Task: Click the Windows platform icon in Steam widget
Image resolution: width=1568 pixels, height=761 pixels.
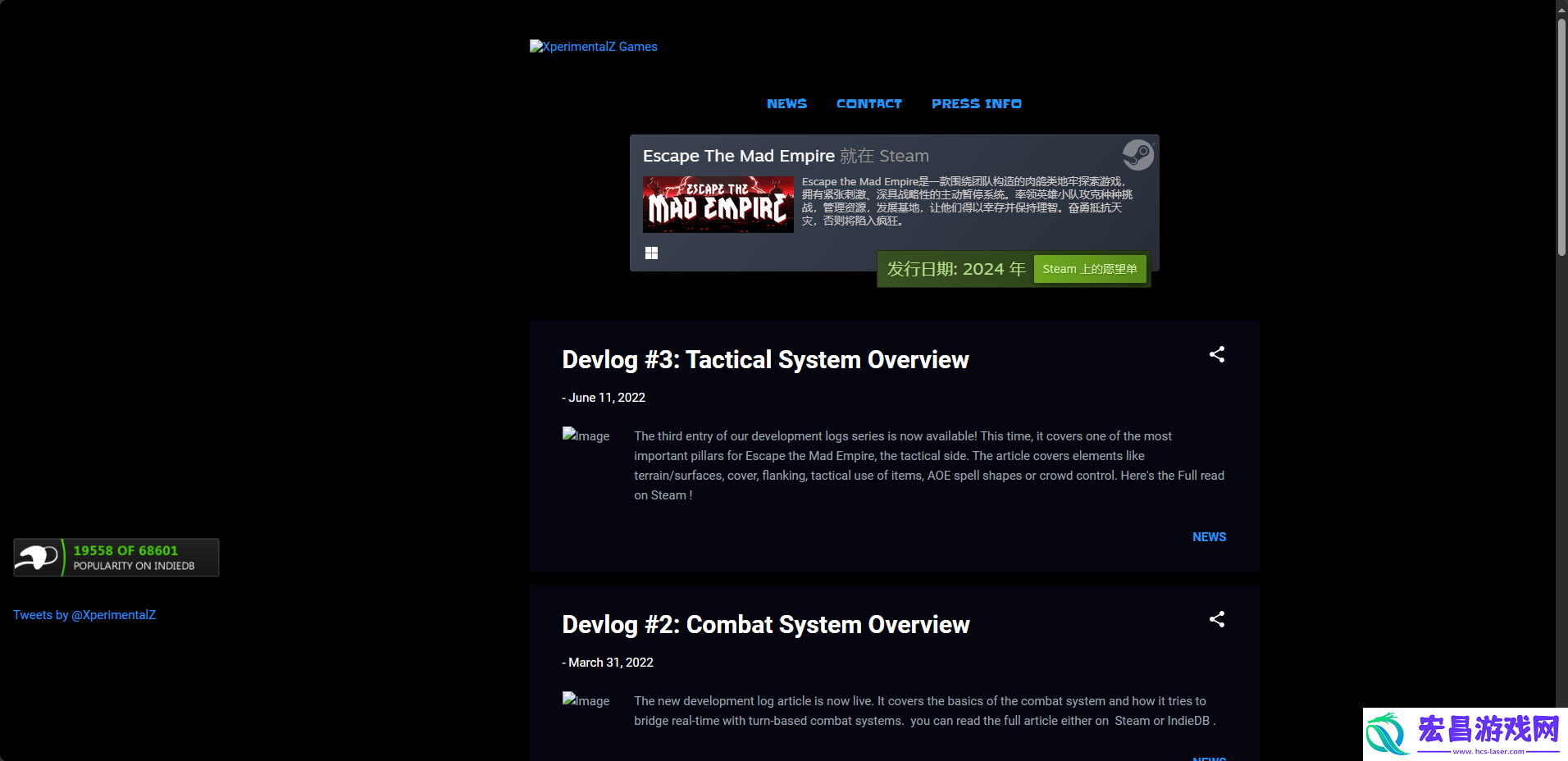Action: coord(651,253)
